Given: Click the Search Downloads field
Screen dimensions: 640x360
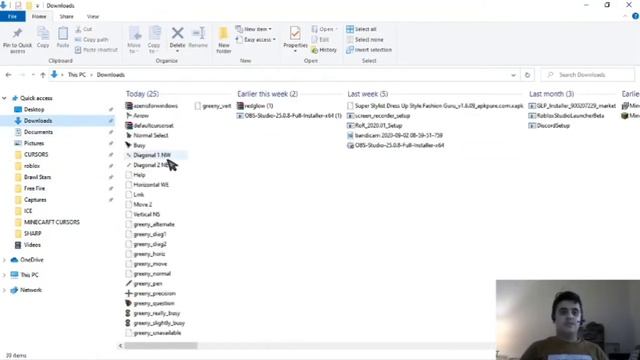Looking at the screenshot, I should tap(588, 75).
